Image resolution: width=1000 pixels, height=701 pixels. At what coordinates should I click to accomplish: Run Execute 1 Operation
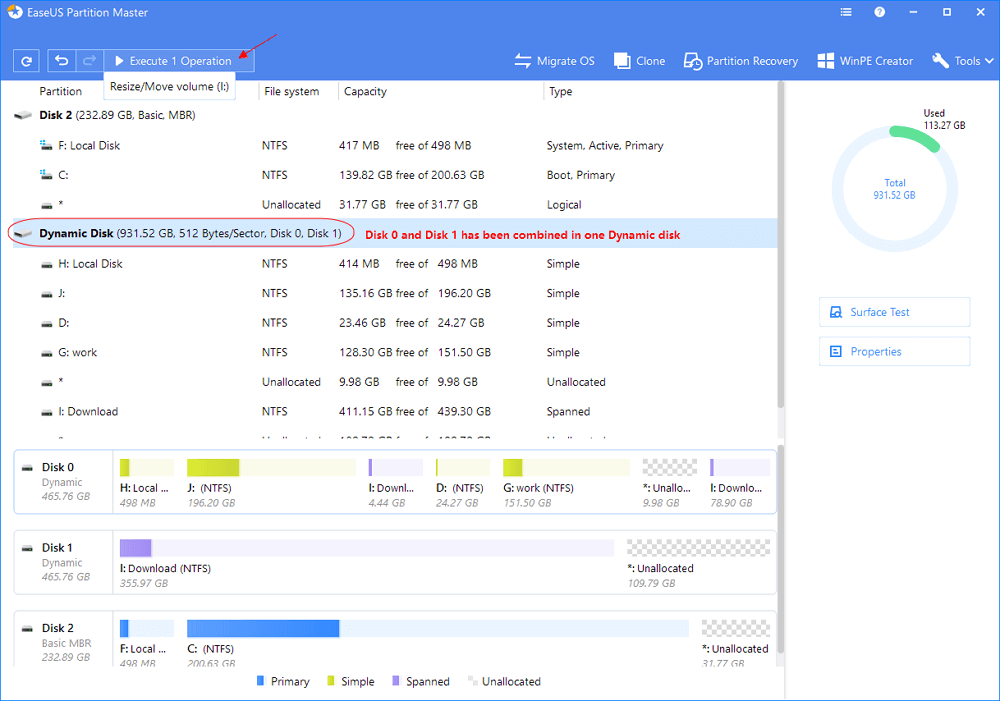pos(179,61)
